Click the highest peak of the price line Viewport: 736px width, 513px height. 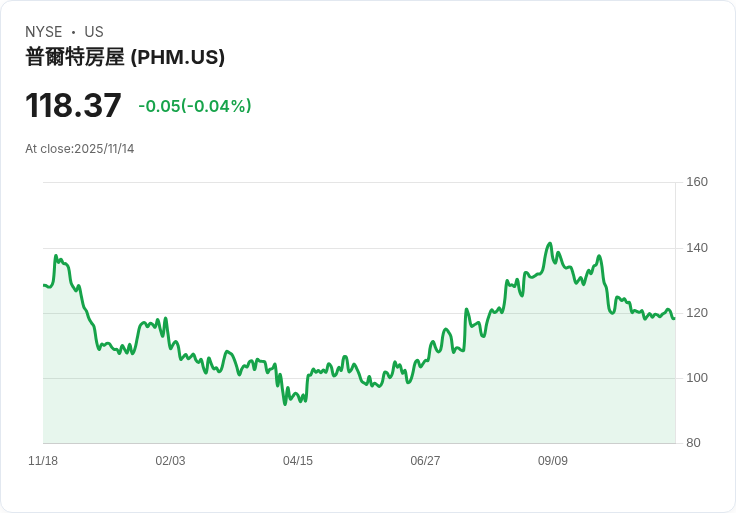pos(549,243)
